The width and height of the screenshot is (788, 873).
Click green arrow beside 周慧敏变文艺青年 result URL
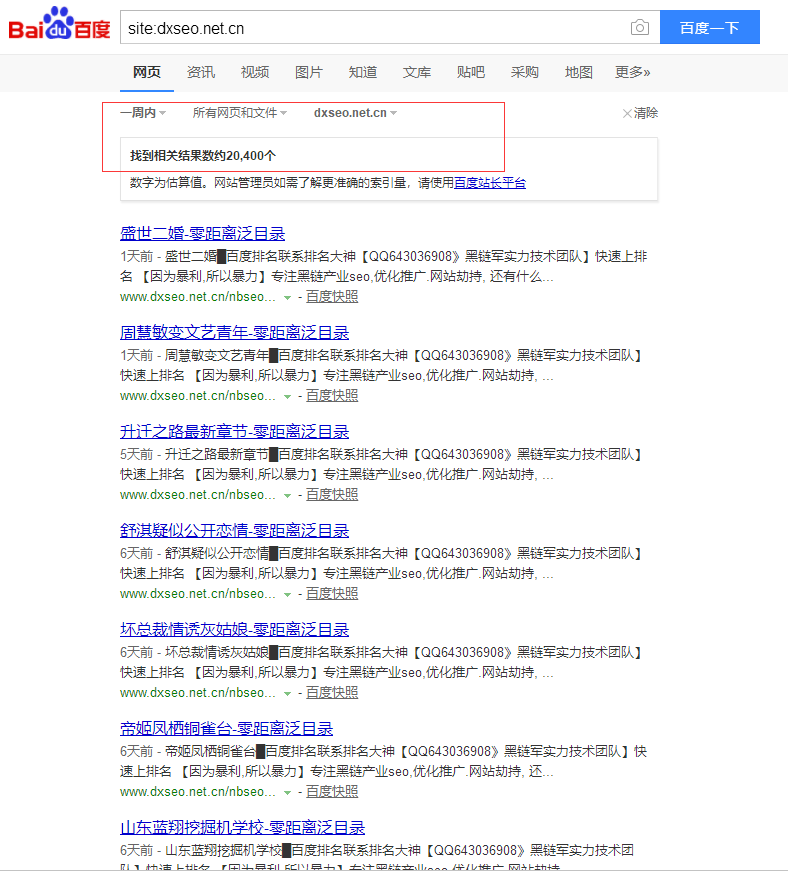[287, 397]
